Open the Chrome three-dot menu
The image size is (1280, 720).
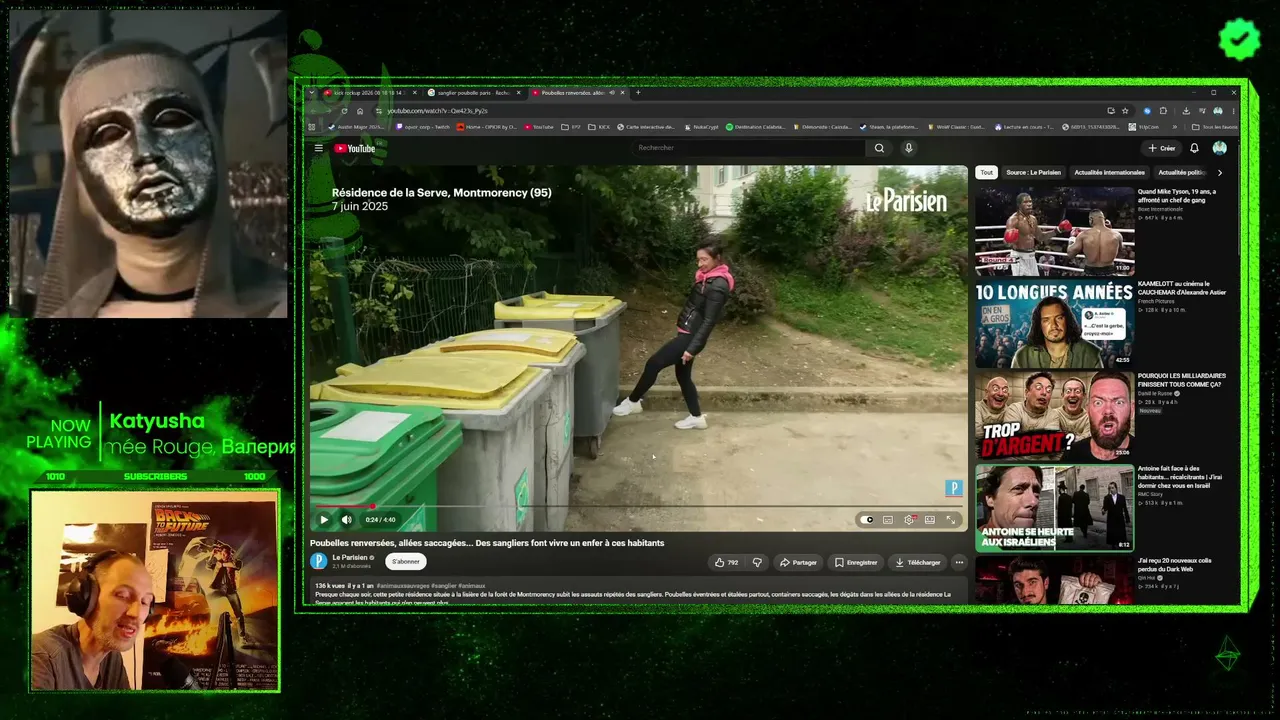click(1234, 110)
